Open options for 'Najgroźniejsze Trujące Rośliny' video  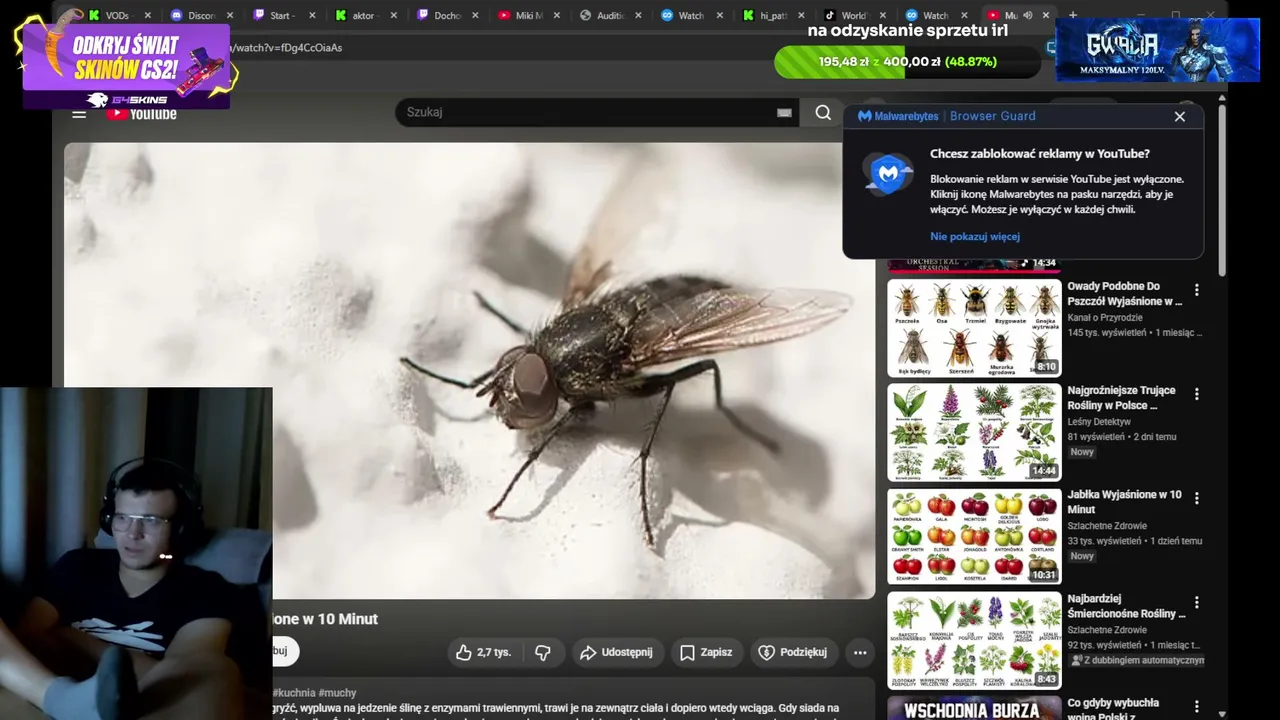tap(1196, 394)
